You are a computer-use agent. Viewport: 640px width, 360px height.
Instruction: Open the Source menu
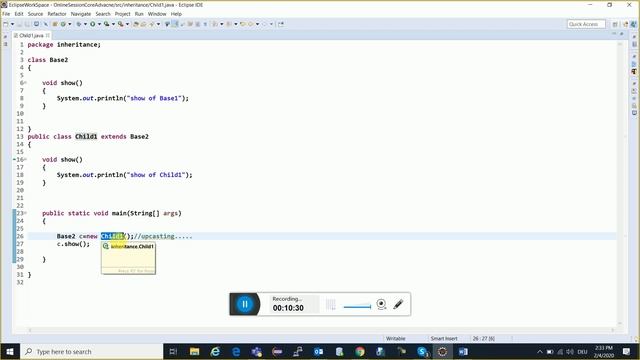pyautogui.click(x=35, y=14)
